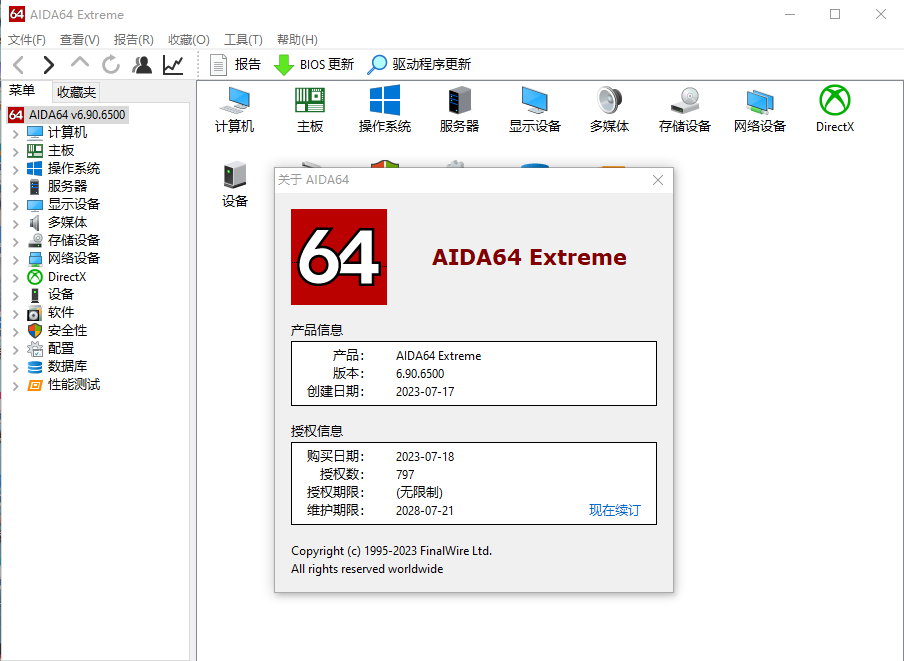Open the 计算机 icon in main panel

coord(235,110)
